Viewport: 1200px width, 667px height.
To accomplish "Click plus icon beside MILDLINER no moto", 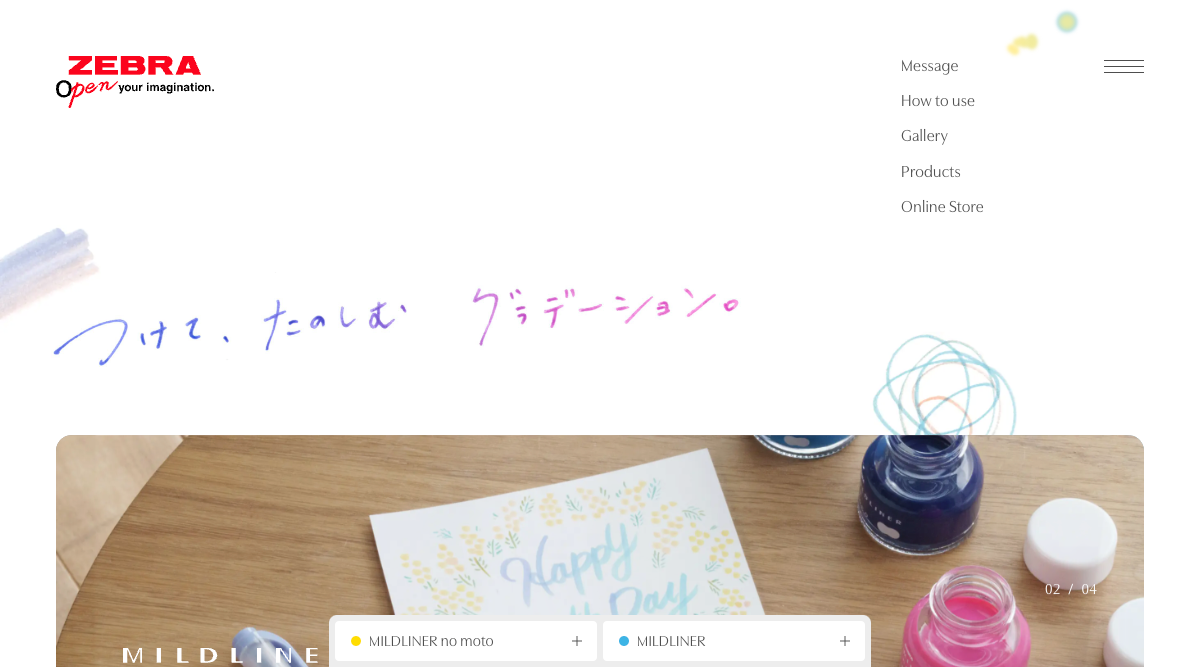I will point(577,641).
